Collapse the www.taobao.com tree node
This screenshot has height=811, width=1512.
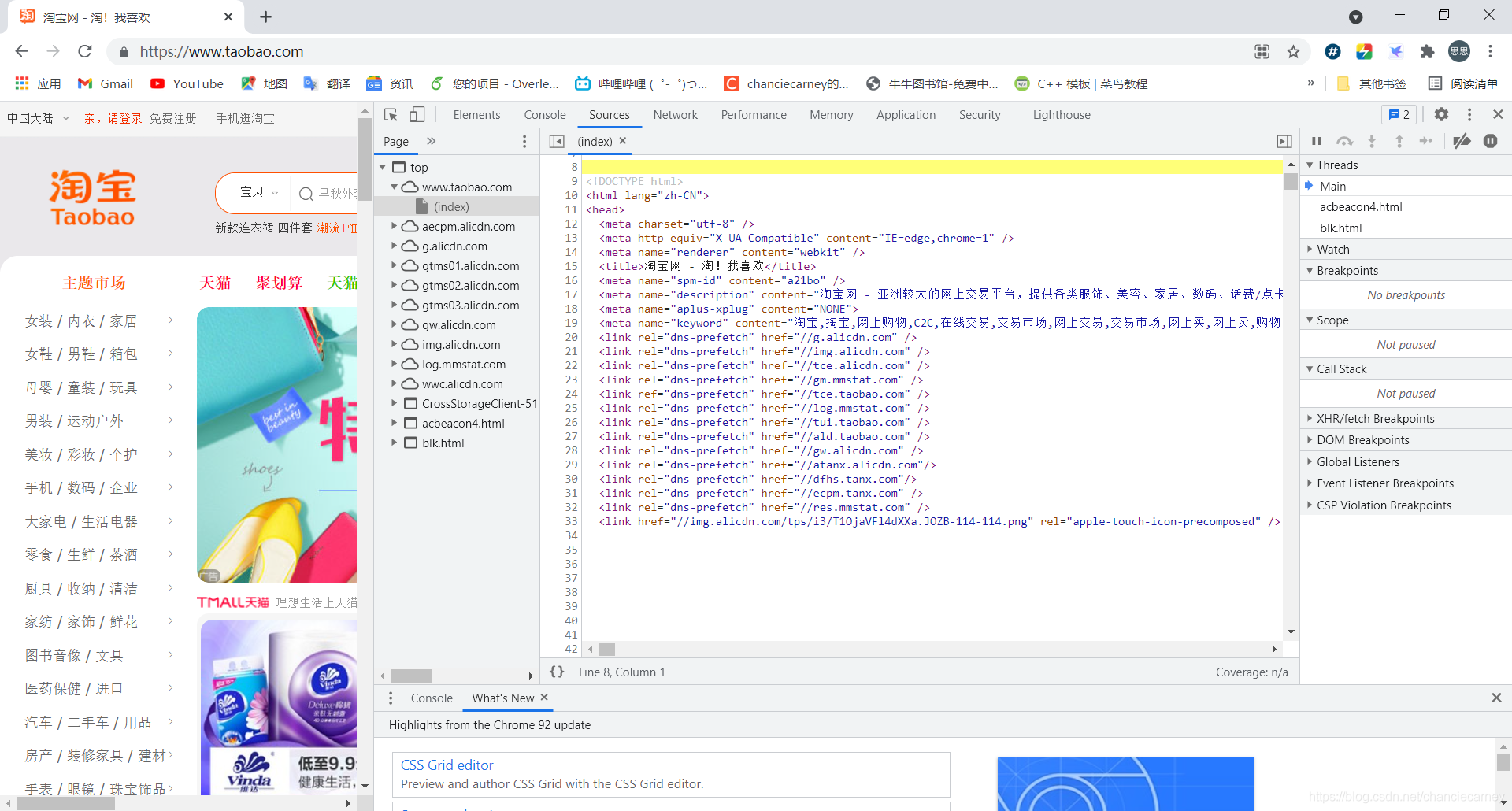[x=395, y=187]
